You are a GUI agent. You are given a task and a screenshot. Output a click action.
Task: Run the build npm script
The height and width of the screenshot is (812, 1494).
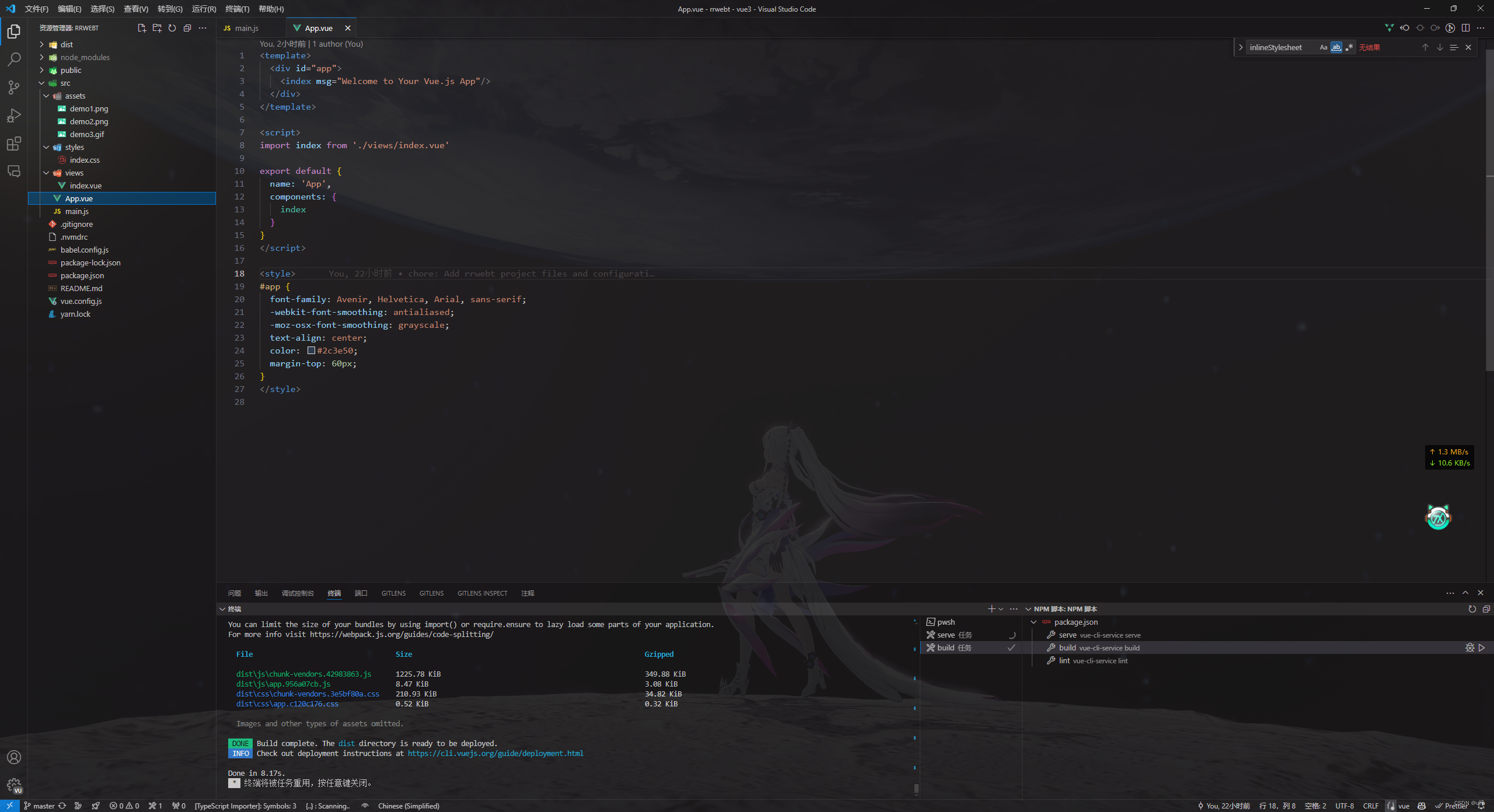(1481, 647)
